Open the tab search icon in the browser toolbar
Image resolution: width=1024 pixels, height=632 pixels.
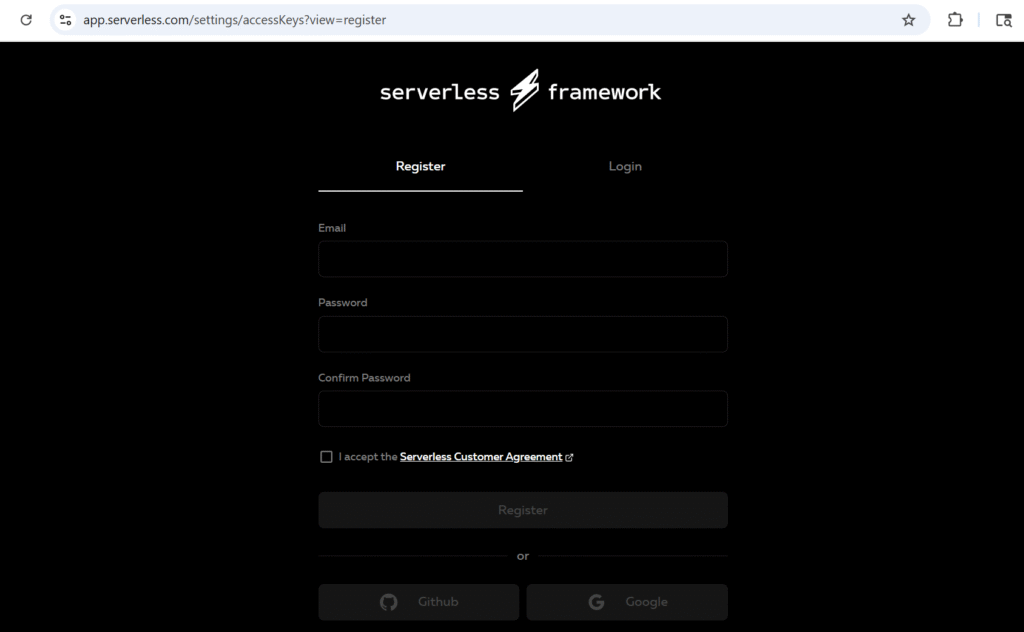[1004, 20]
